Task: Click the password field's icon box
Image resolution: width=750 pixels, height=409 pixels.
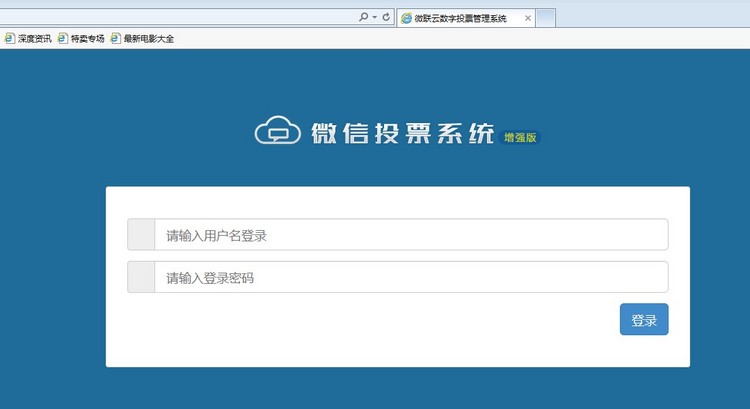Action: 141,277
